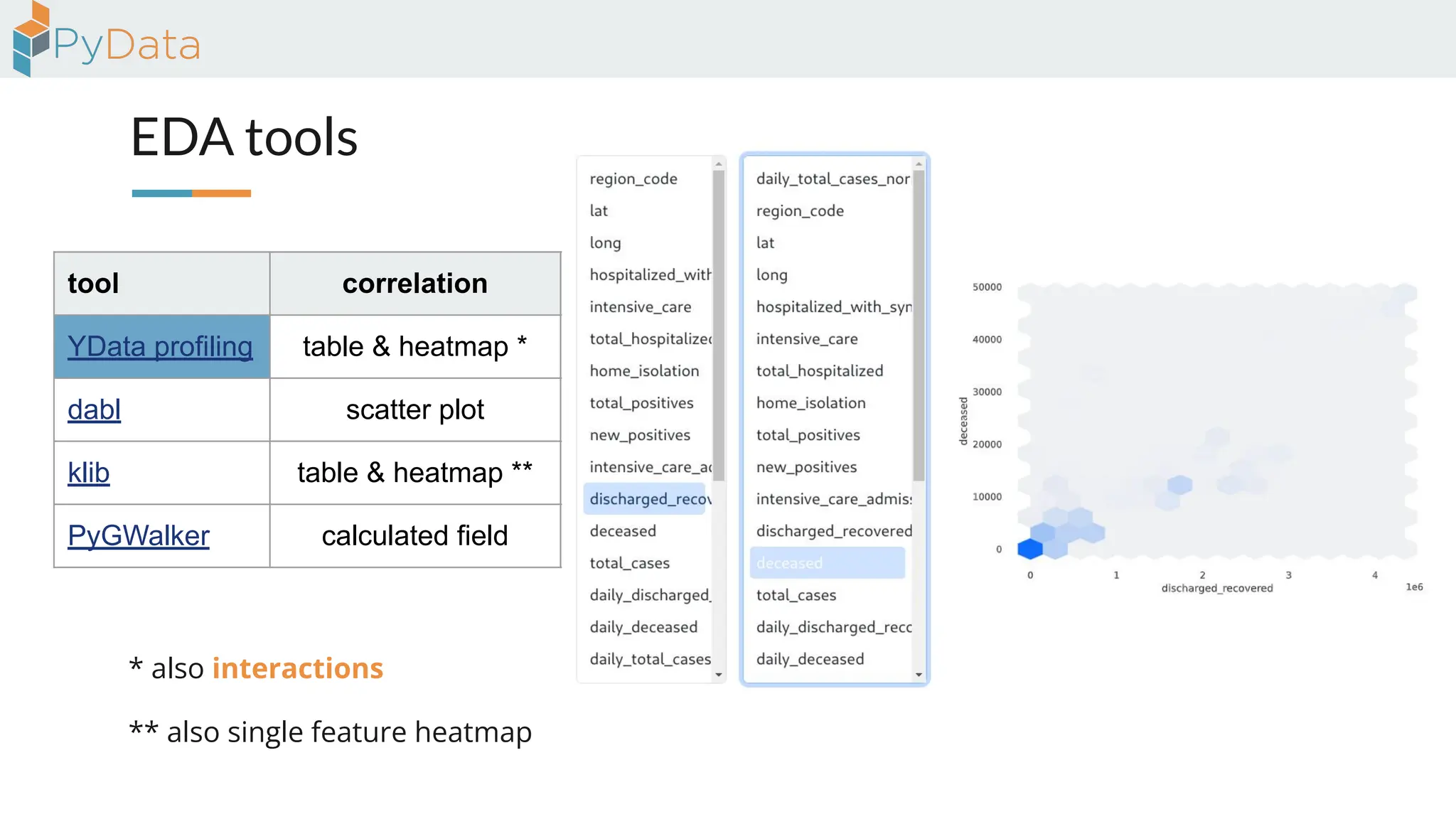
Task: Select daily_deceased in the right list
Action: (x=810, y=659)
